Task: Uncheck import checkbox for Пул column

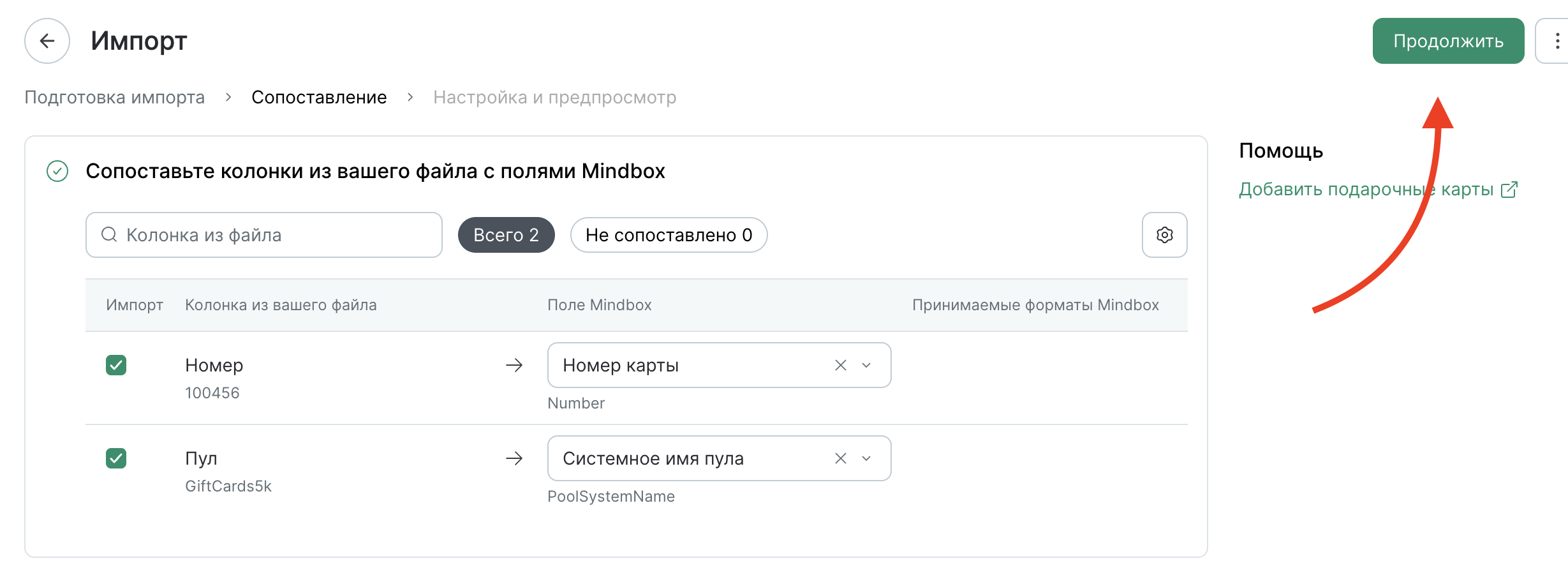Action: click(x=116, y=458)
